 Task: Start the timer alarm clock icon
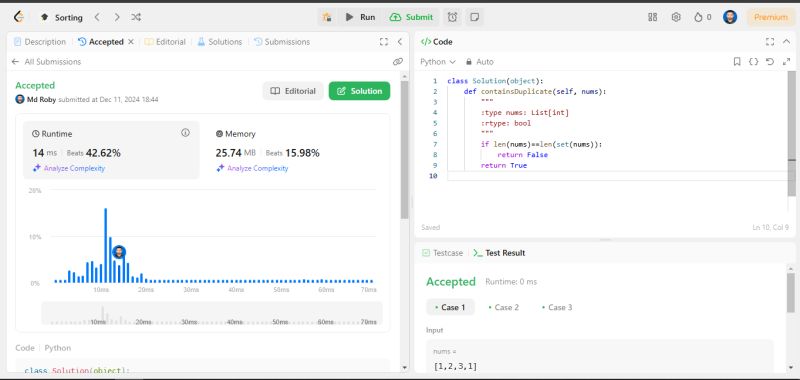[453, 17]
